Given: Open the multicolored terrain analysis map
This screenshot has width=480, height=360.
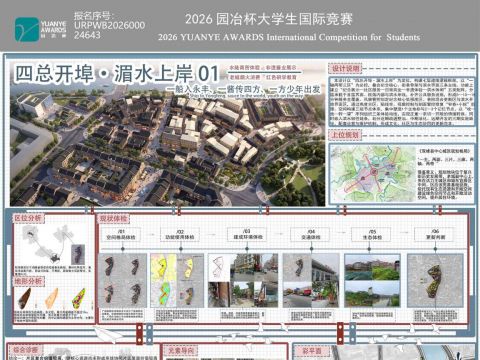Looking at the screenshot, I should 79,298.
